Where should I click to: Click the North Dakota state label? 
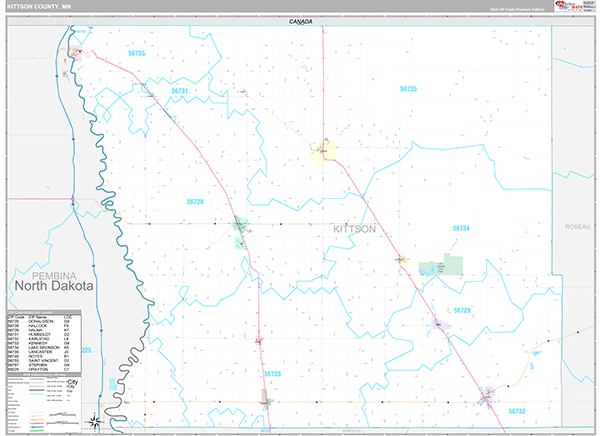[52, 285]
